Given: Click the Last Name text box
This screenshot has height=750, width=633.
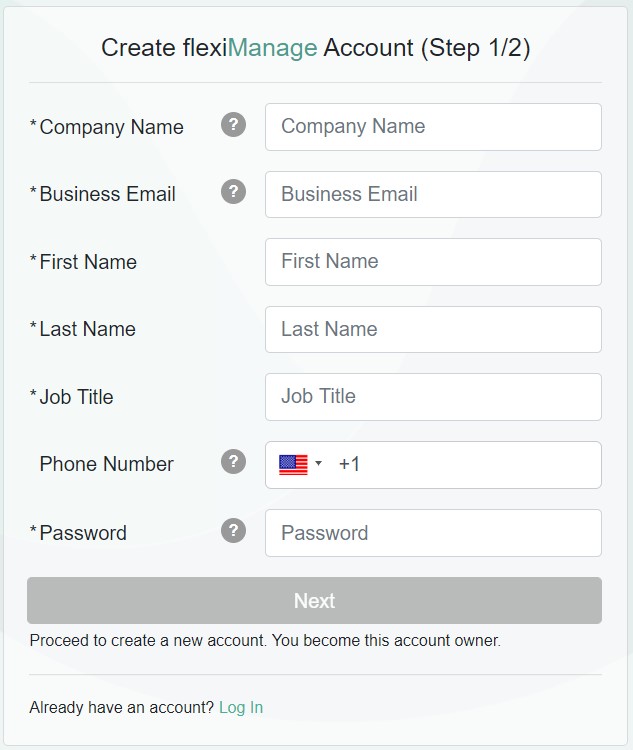Looking at the screenshot, I should click(x=433, y=329).
